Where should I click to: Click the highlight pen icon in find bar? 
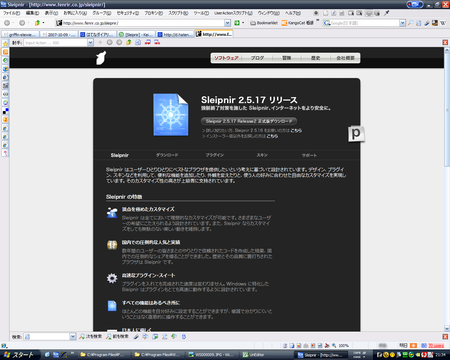[136, 337]
